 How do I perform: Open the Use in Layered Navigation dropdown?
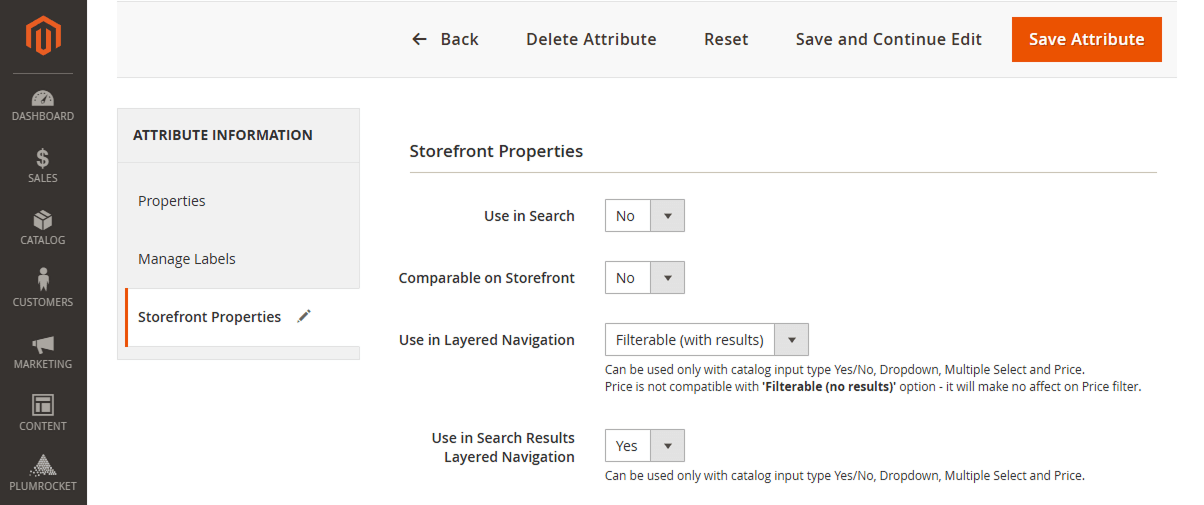click(x=707, y=340)
